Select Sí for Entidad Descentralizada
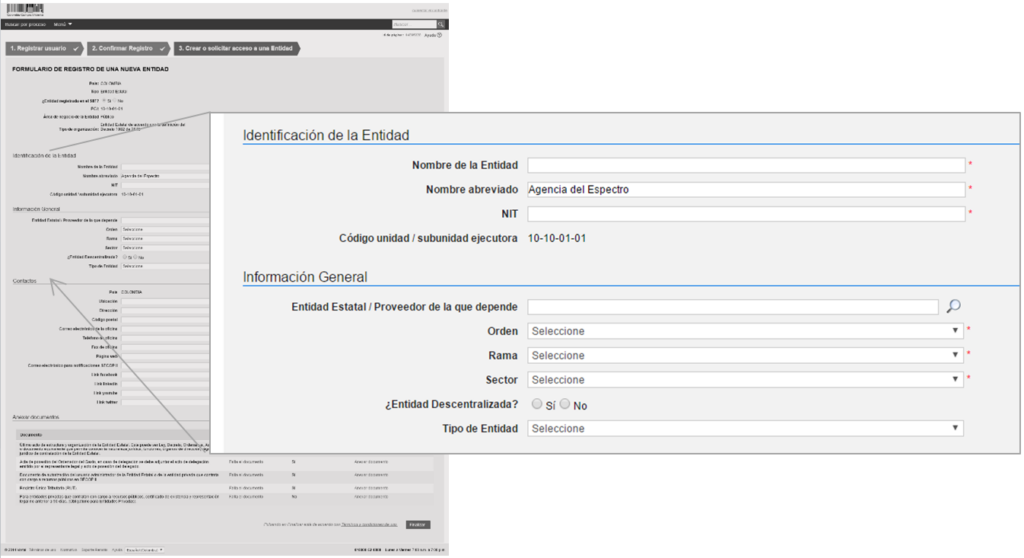 [x=538, y=404]
